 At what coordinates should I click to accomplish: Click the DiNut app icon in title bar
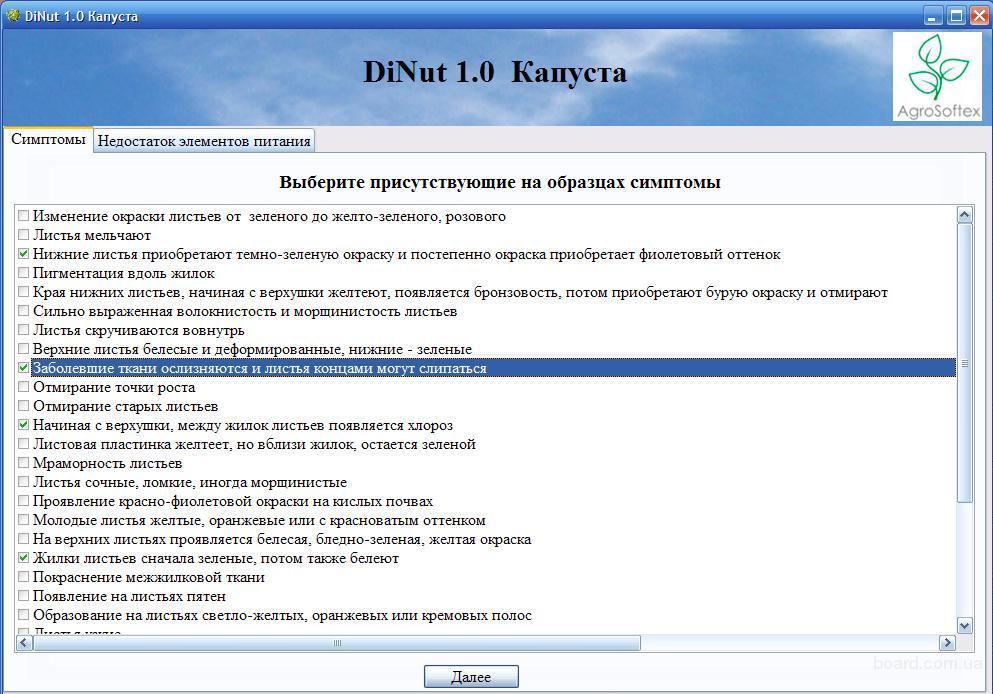coord(13,15)
